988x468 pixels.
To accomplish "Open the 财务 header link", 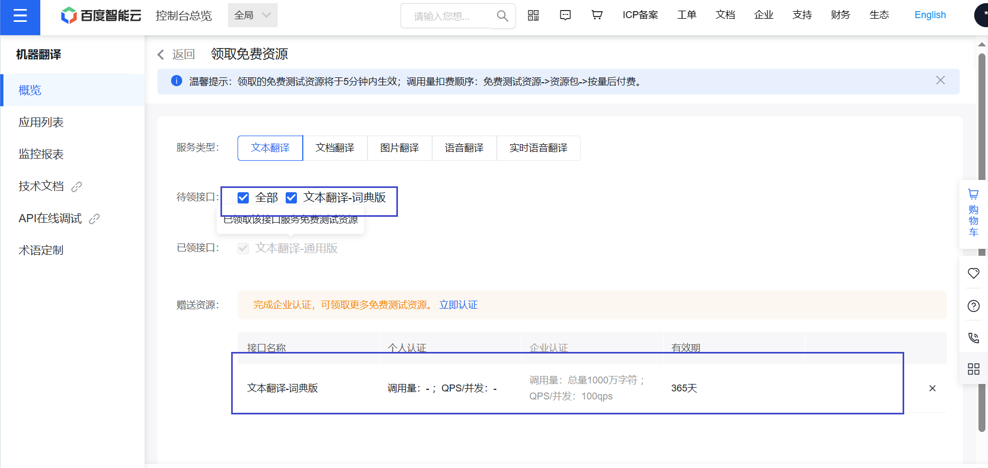I will [841, 15].
